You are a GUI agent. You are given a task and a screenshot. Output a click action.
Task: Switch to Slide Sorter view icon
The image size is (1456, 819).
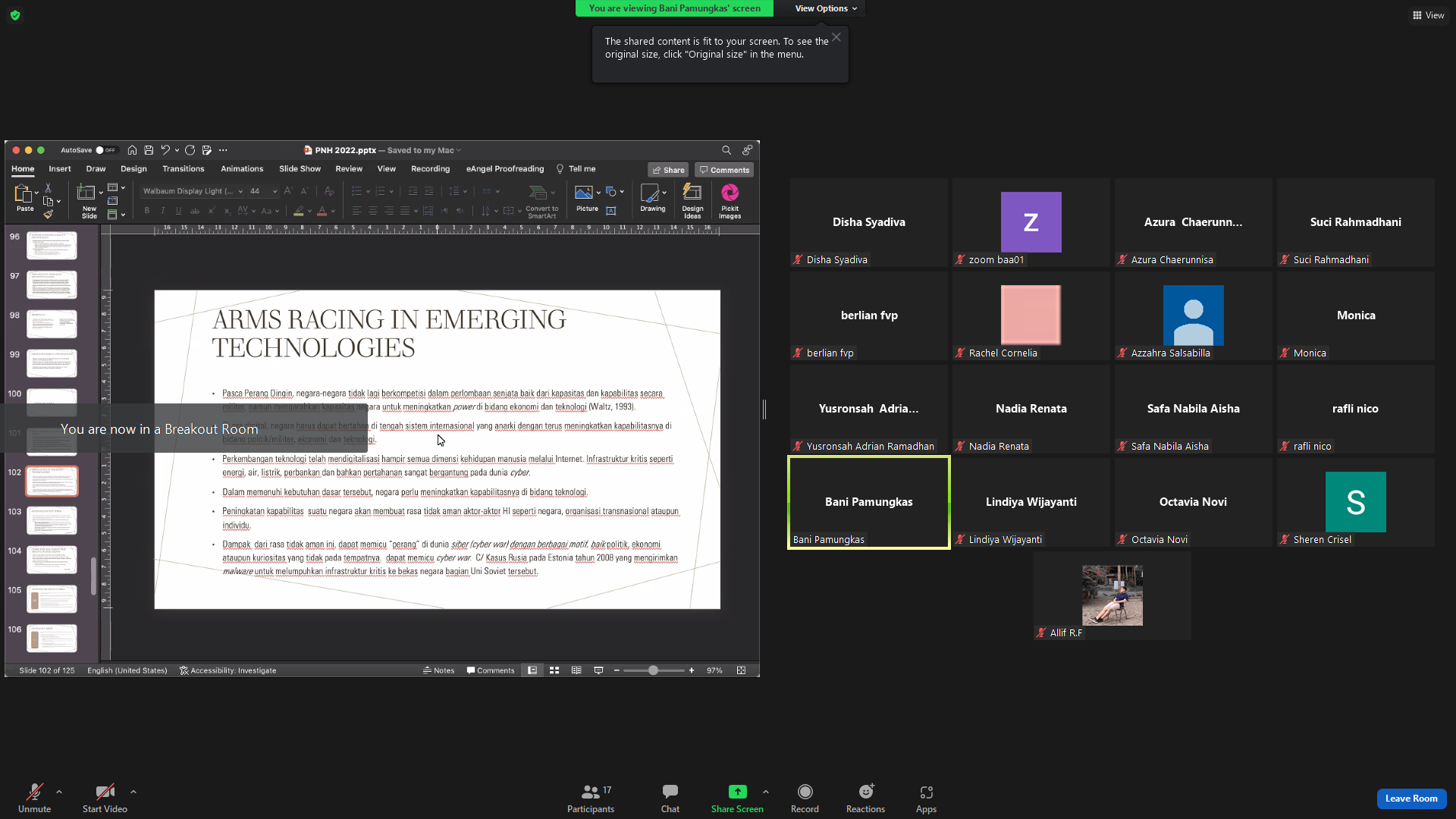(x=554, y=670)
